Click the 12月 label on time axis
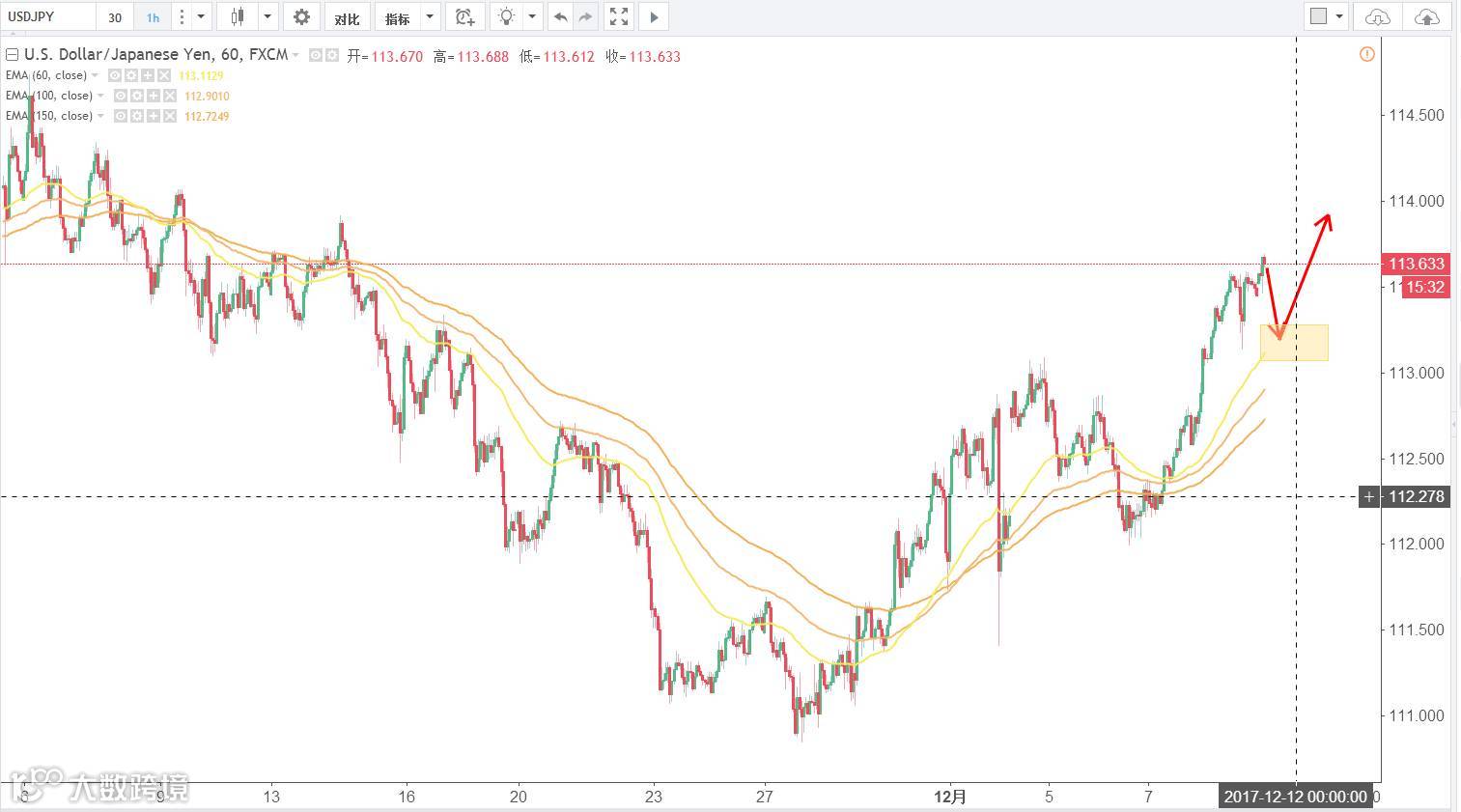1461x812 pixels. pyautogui.click(x=951, y=797)
